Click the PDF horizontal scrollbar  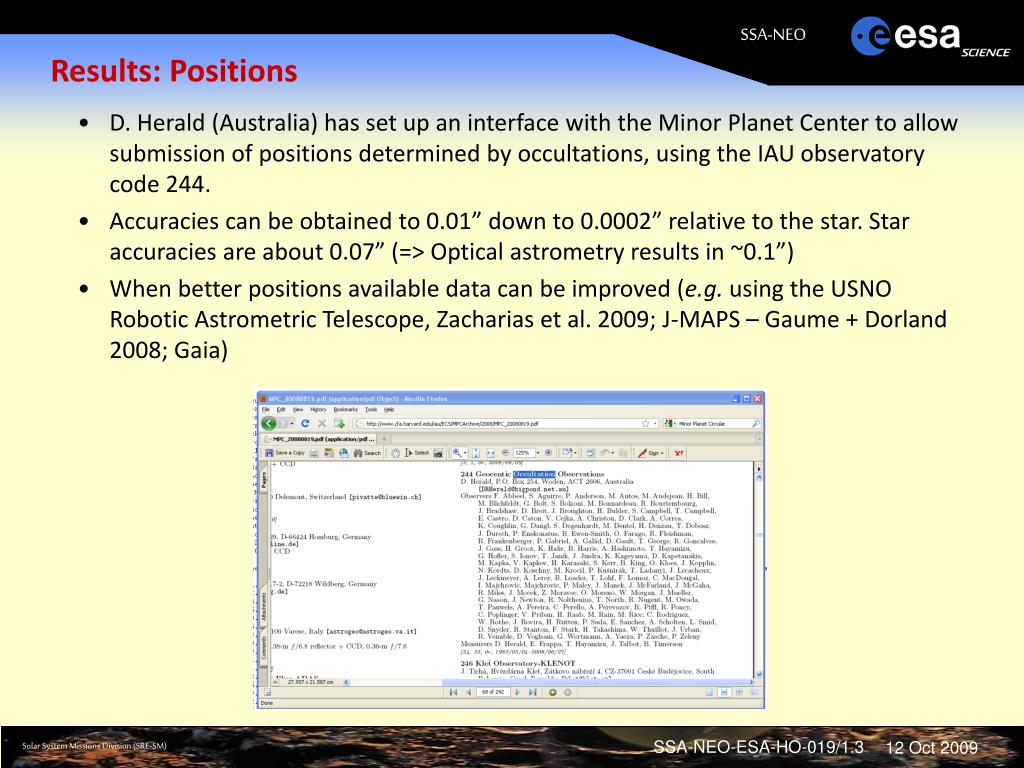coord(549,682)
